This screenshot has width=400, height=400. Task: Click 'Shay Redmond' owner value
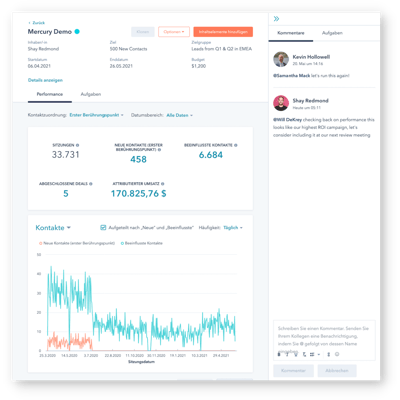pyautogui.click(x=43, y=49)
